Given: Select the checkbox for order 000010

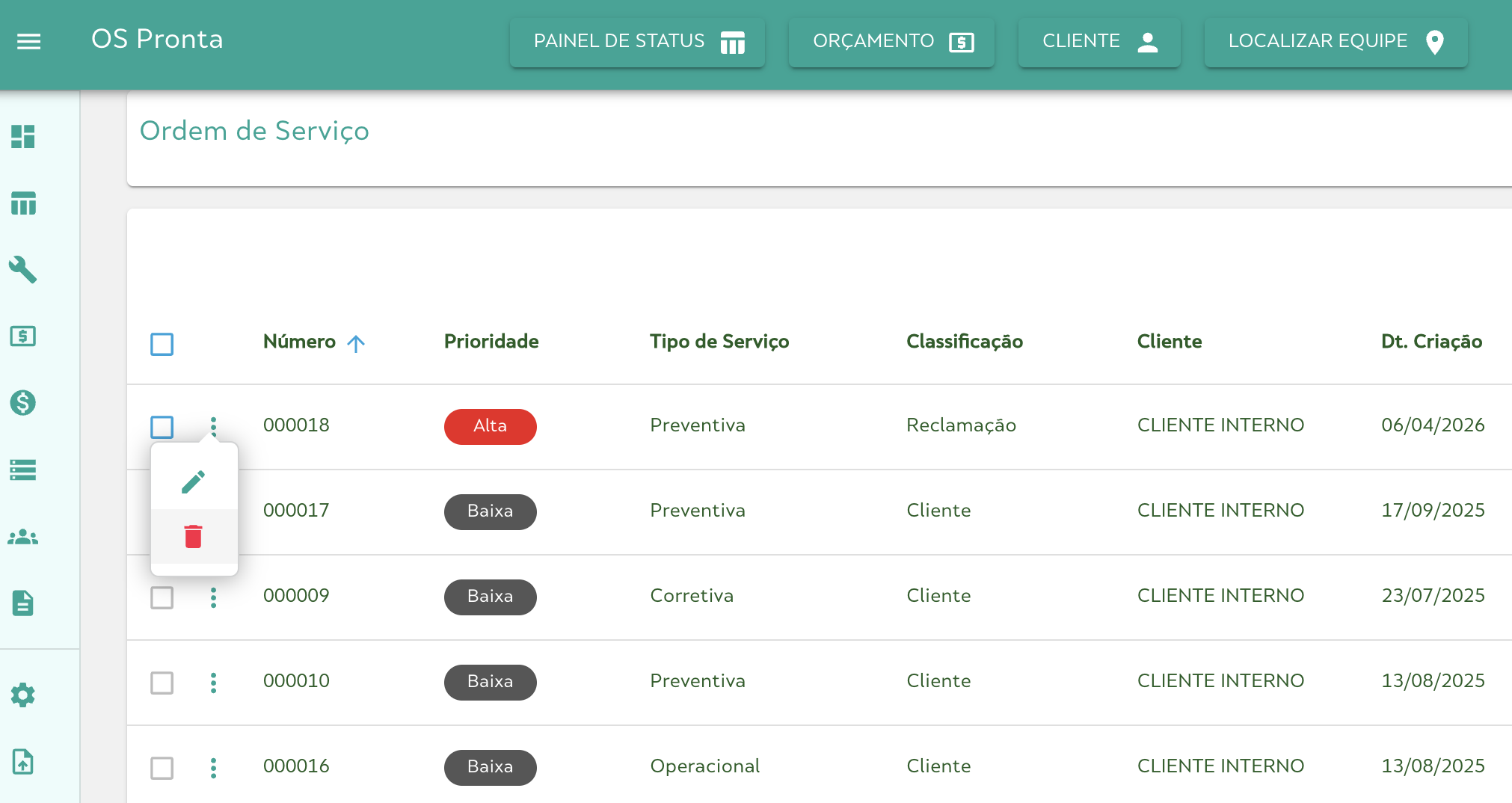Looking at the screenshot, I should click(162, 683).
